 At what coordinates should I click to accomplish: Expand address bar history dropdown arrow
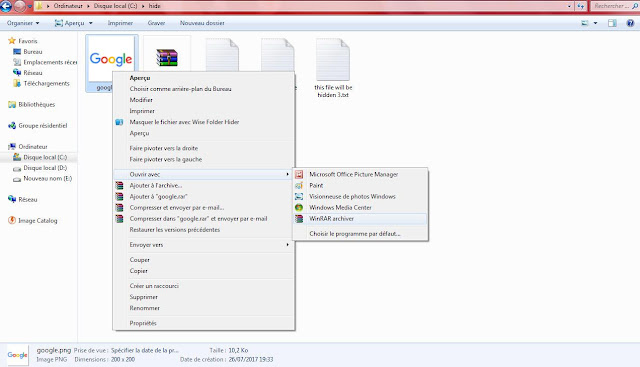point(569,6)
